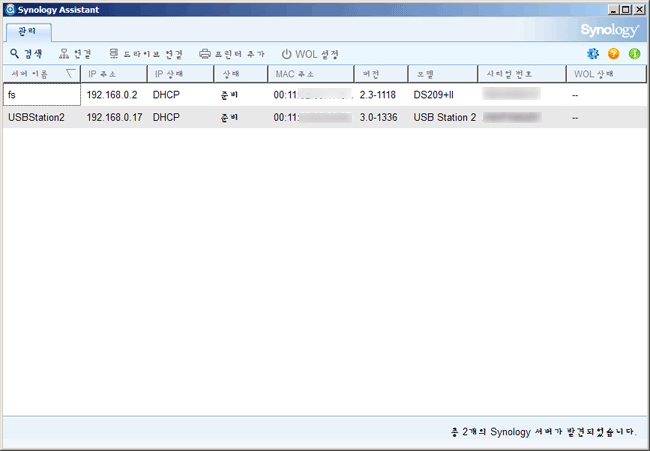Sort by the 버전 column header

click(x=381, y=74)
